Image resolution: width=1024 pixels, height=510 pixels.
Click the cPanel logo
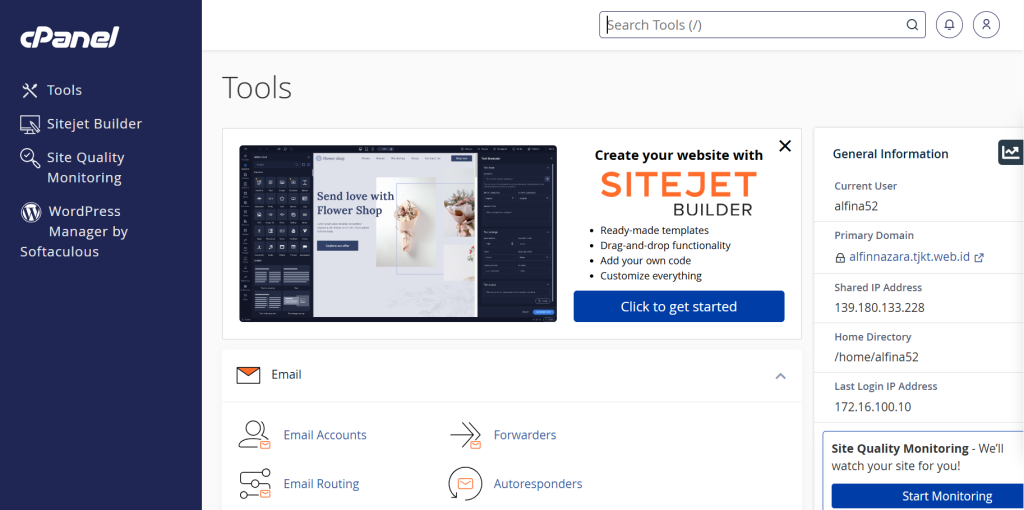(x=69, y=38)
